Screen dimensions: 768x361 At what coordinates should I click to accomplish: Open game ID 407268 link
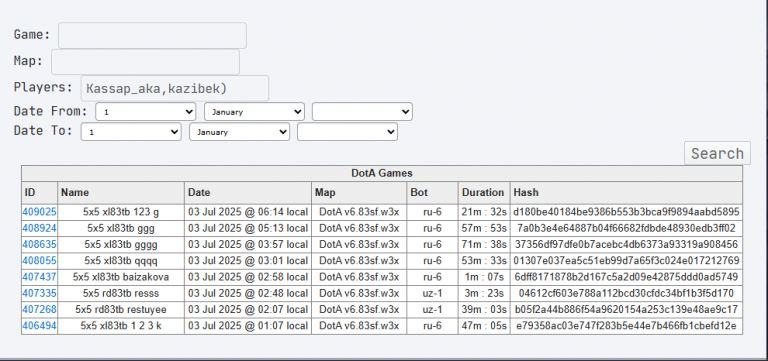click(39, 310)
